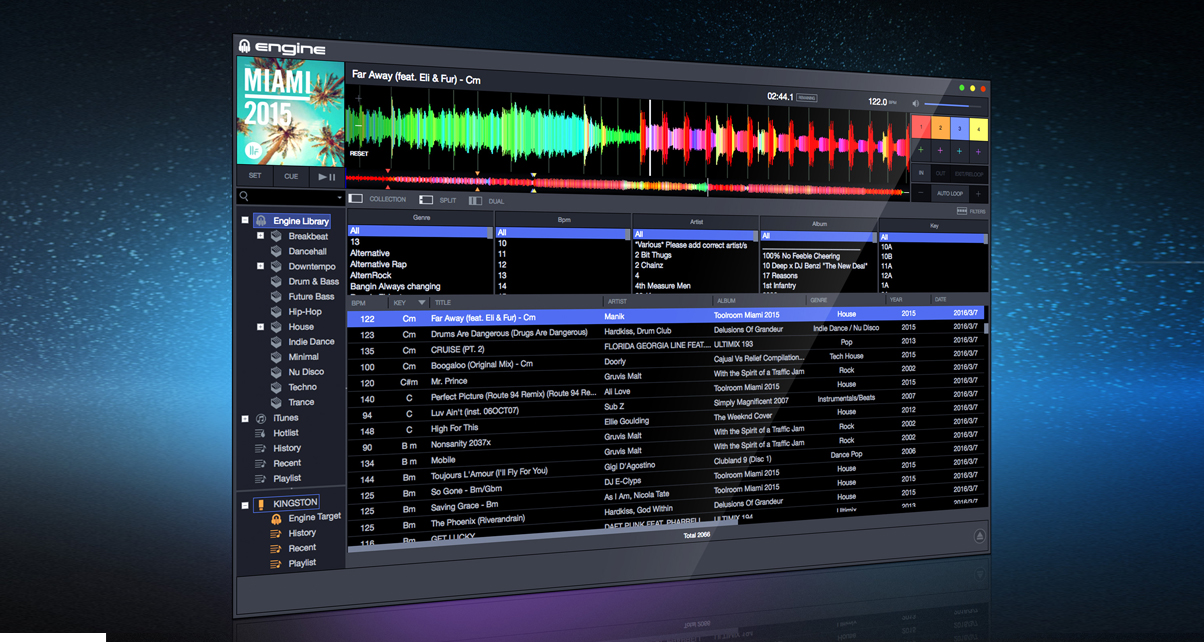Click the Hip-Hop crate icon
Viewport: 1204px width, 642px height.
pyautogui.click(x=276, y=311)
